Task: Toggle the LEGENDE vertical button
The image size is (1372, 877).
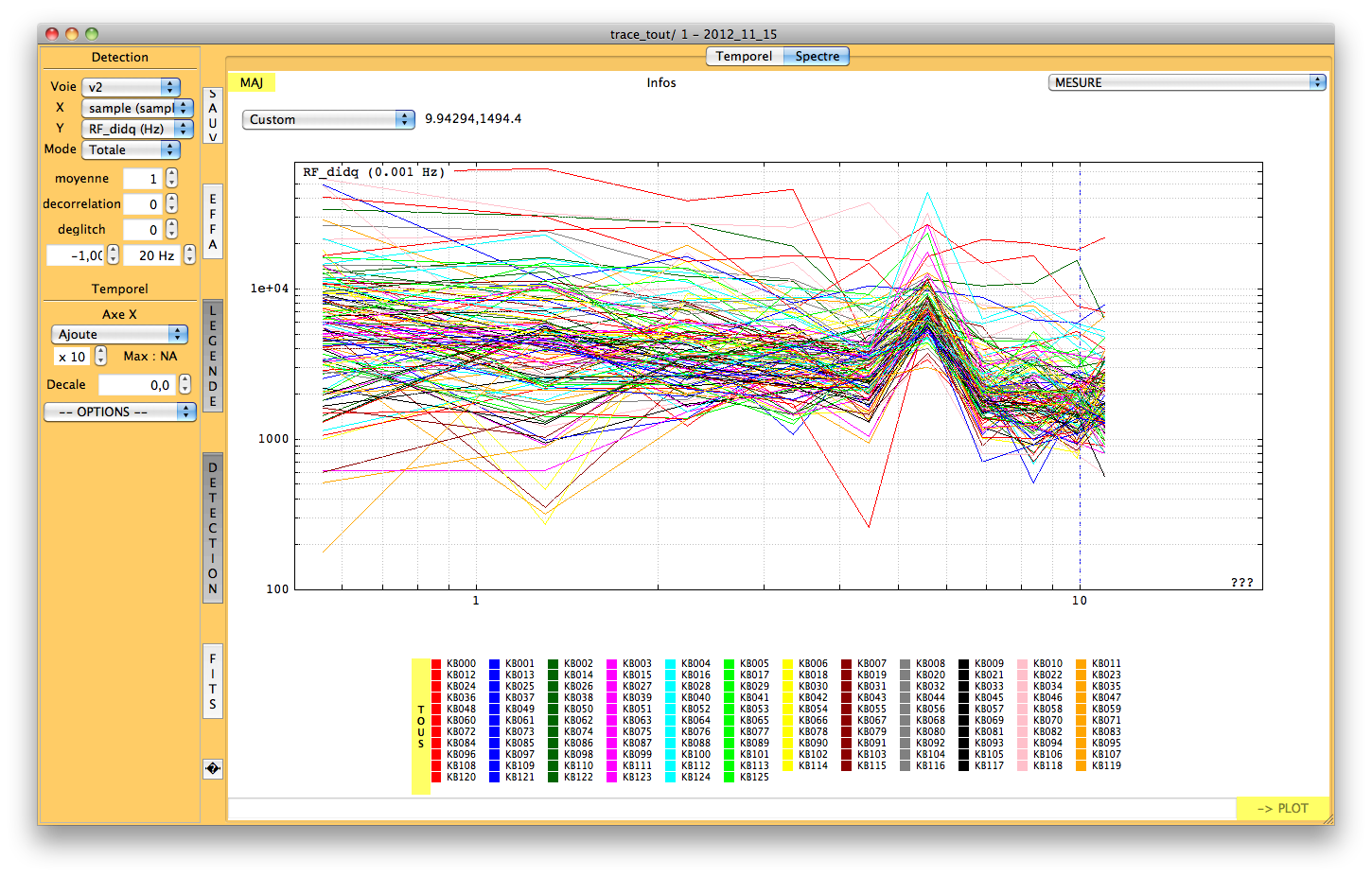Action: click(213, 356)
